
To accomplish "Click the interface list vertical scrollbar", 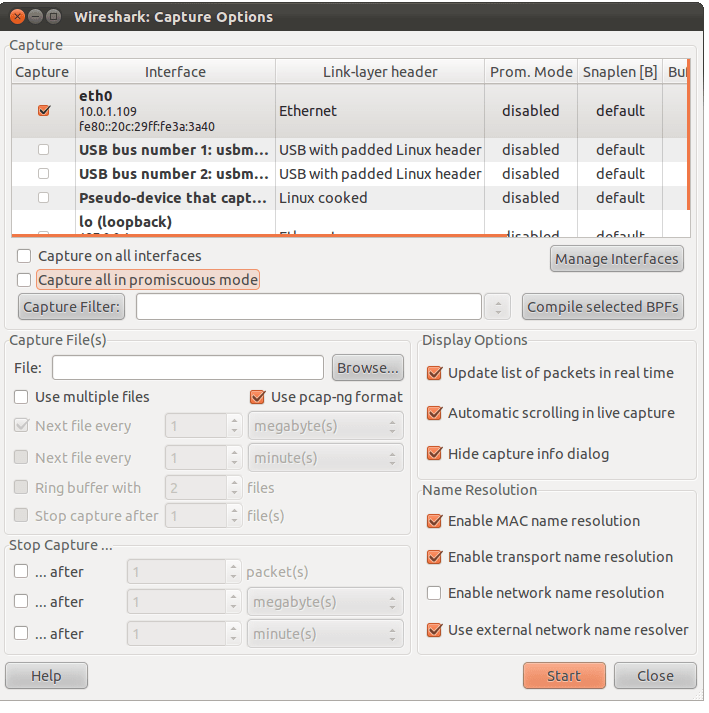I will pos(689,134).
